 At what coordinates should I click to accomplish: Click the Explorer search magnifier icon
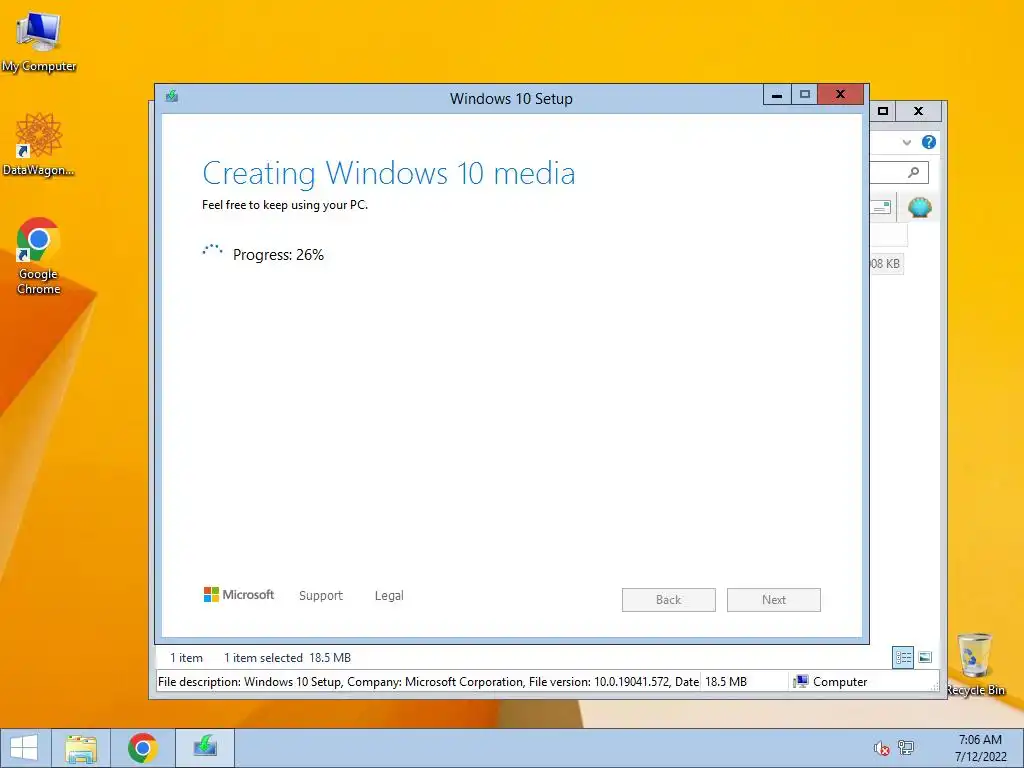[x=914, y=172]
